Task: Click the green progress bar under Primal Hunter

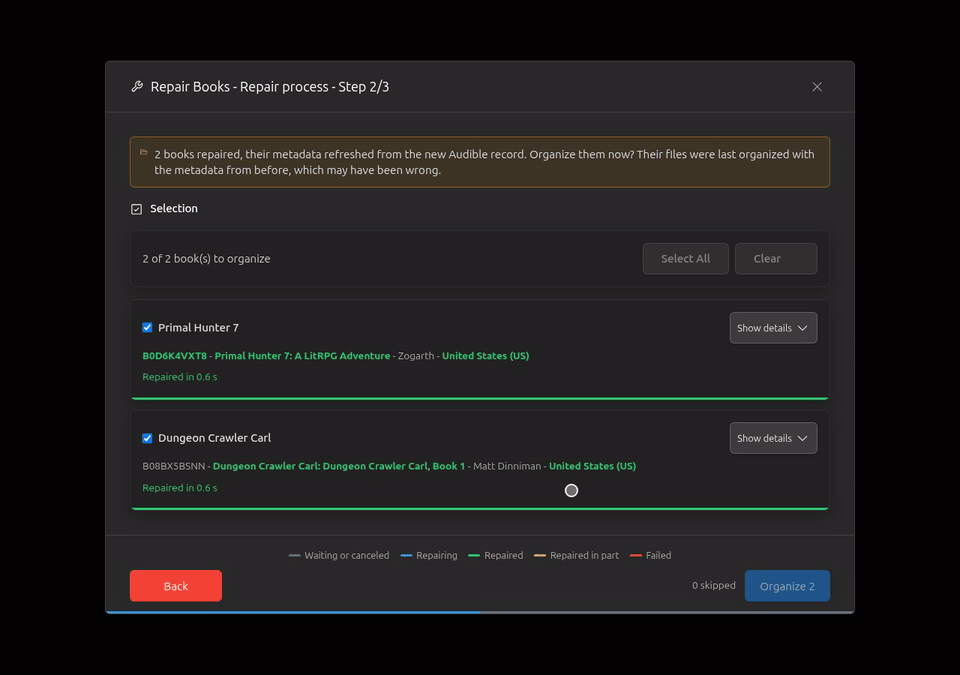Action: [x=480, y=398]
